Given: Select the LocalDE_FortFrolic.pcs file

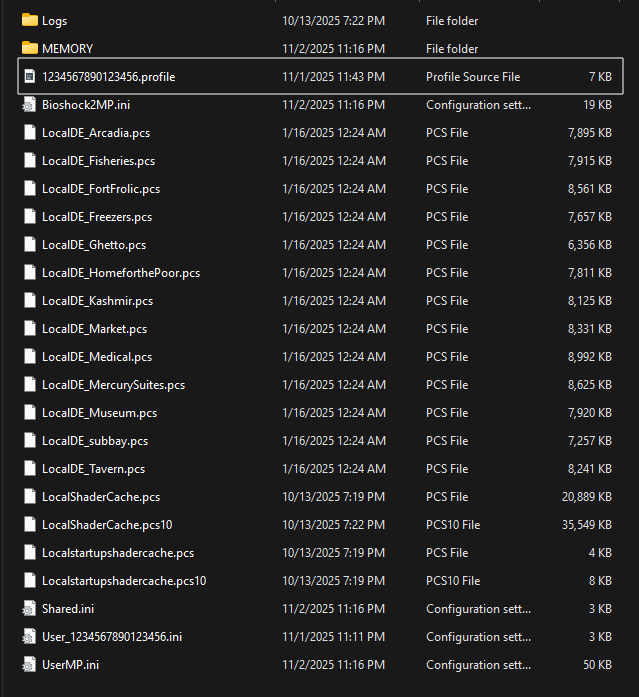Looking at the screenshot, I should point(100,188).
